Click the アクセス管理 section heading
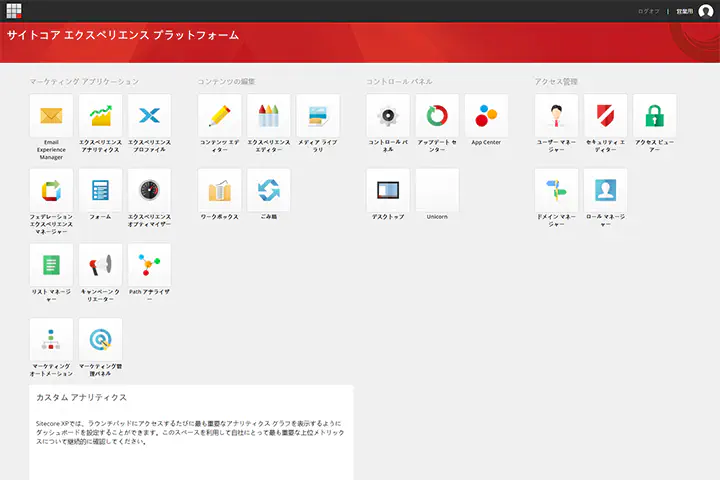The height and width of the screenshot is (480, 720). [x=556, y=81]
